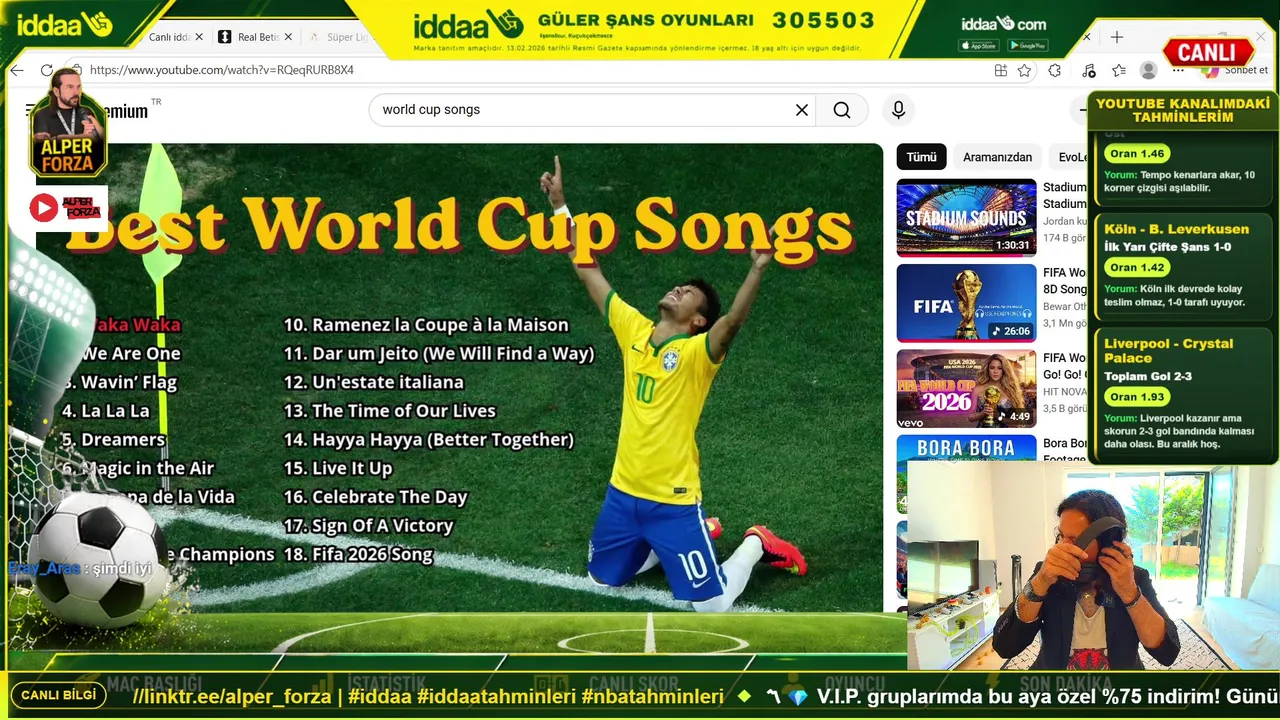Click the webcam overlay of the streamer
This screenshot has width=1280, height=720.
[1093, 565]
